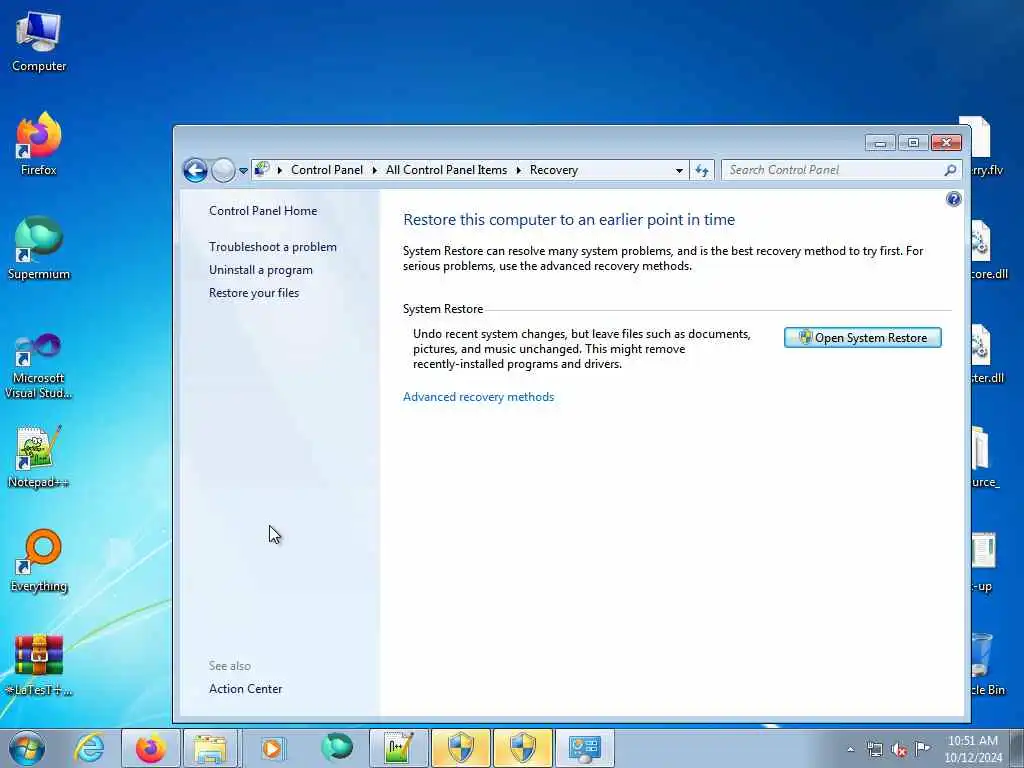This screenshot has height=768, width=1024.
Task: Switch to the second shield window on taskbar
Action: click(523, 748)
